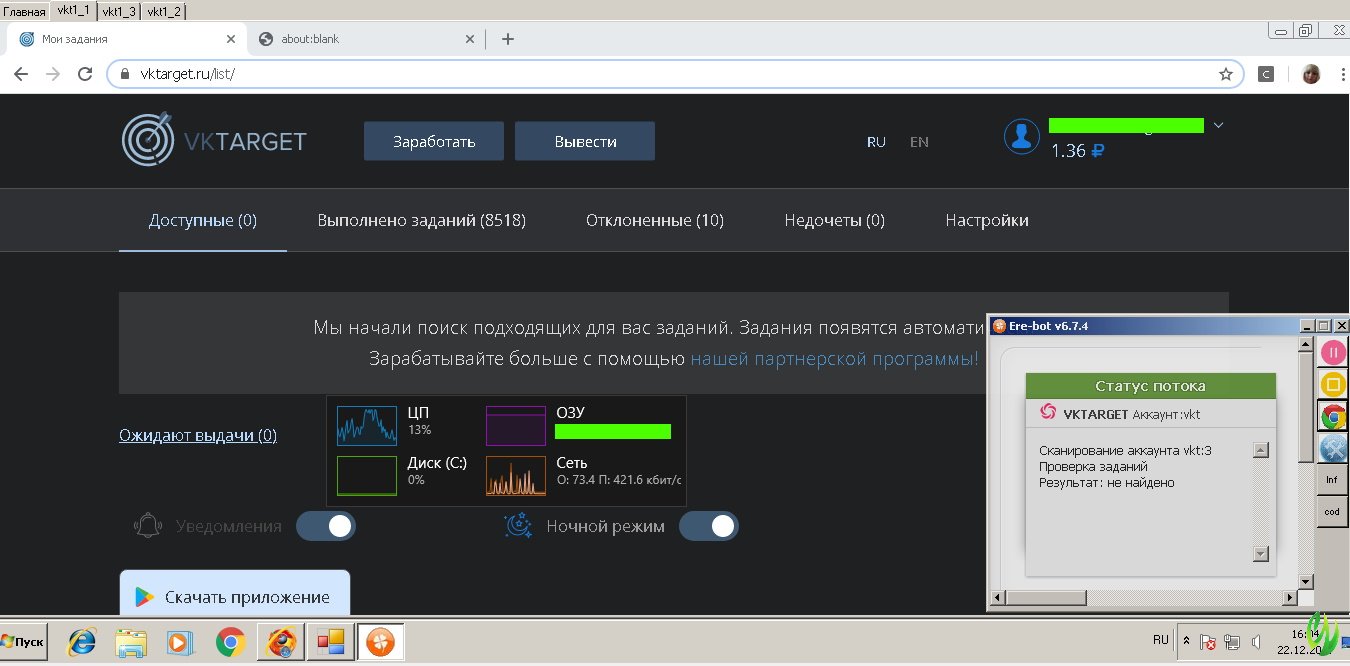Click the Ere-bot horizontal scrollbar right arrow
Viewport: 1350px width, 666px height.
[1289, 600]
